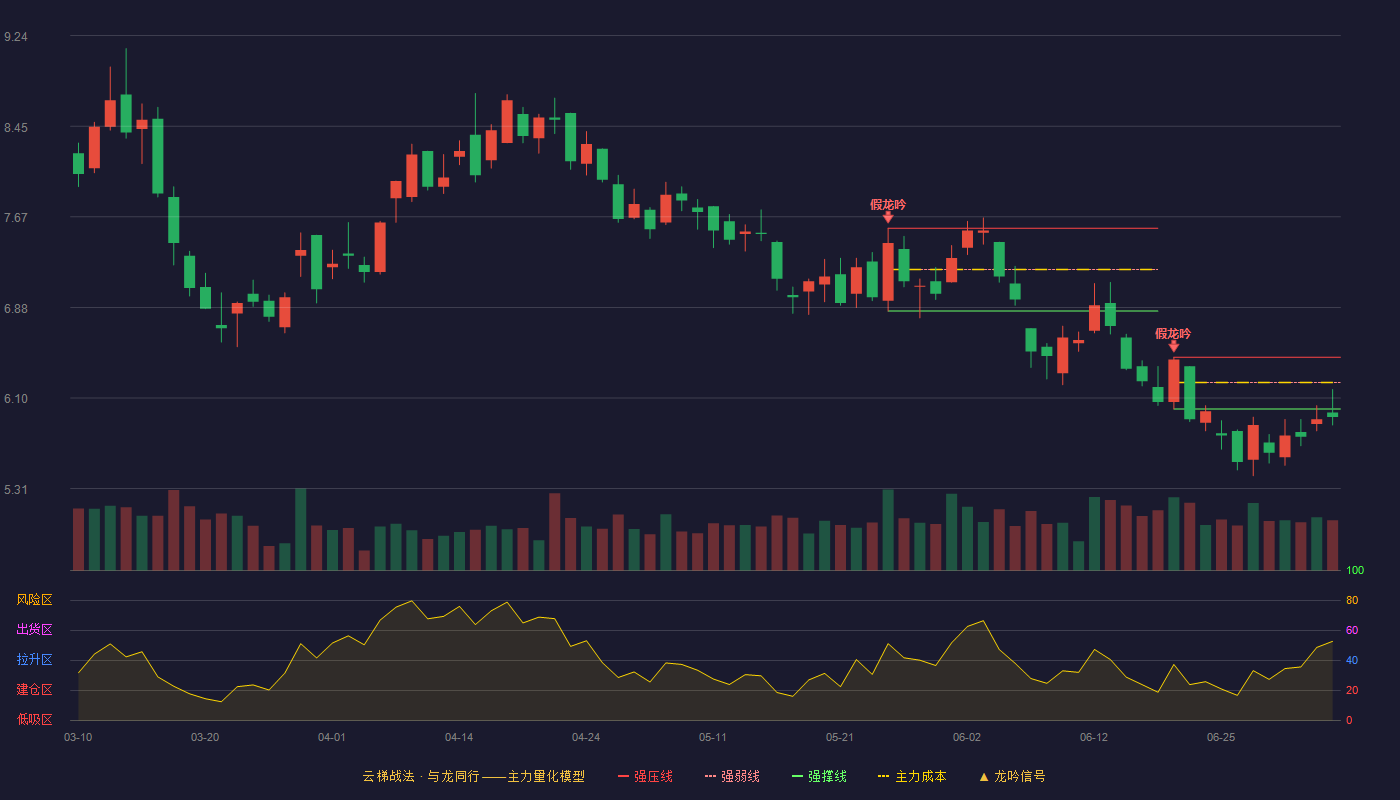Click the 06-12 date label
This screenshot has width=1400, height=800.
(1094, 737)
